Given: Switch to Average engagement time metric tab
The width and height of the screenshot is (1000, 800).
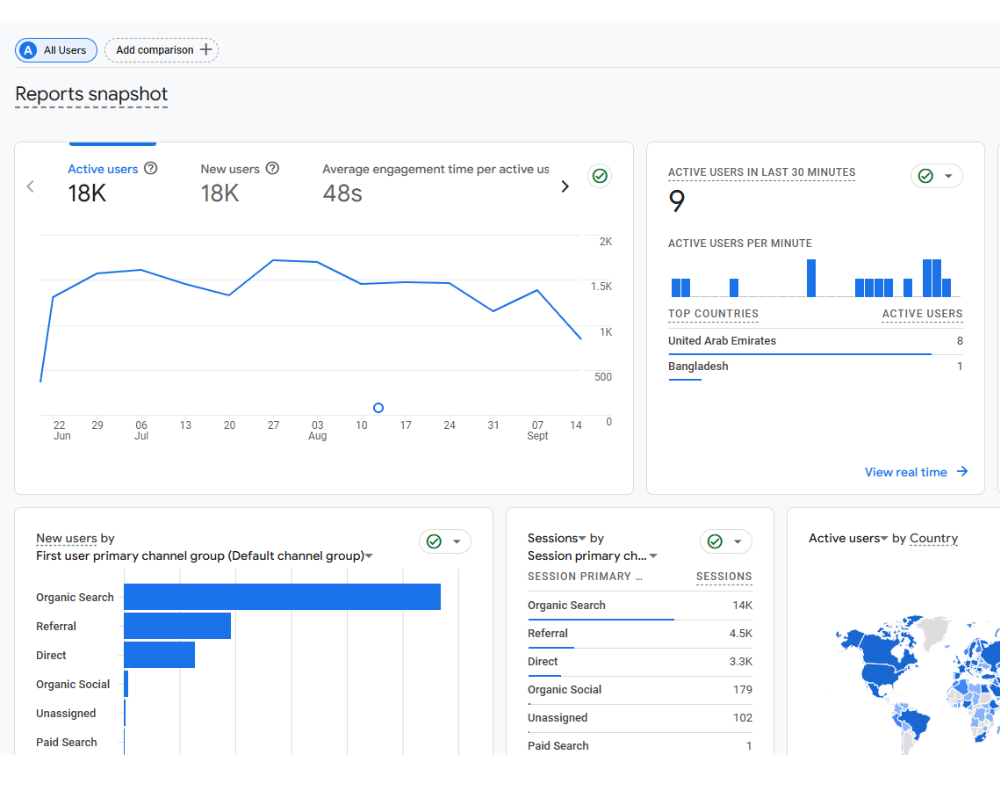Looking at the screenshot, I should coord(435,170).
